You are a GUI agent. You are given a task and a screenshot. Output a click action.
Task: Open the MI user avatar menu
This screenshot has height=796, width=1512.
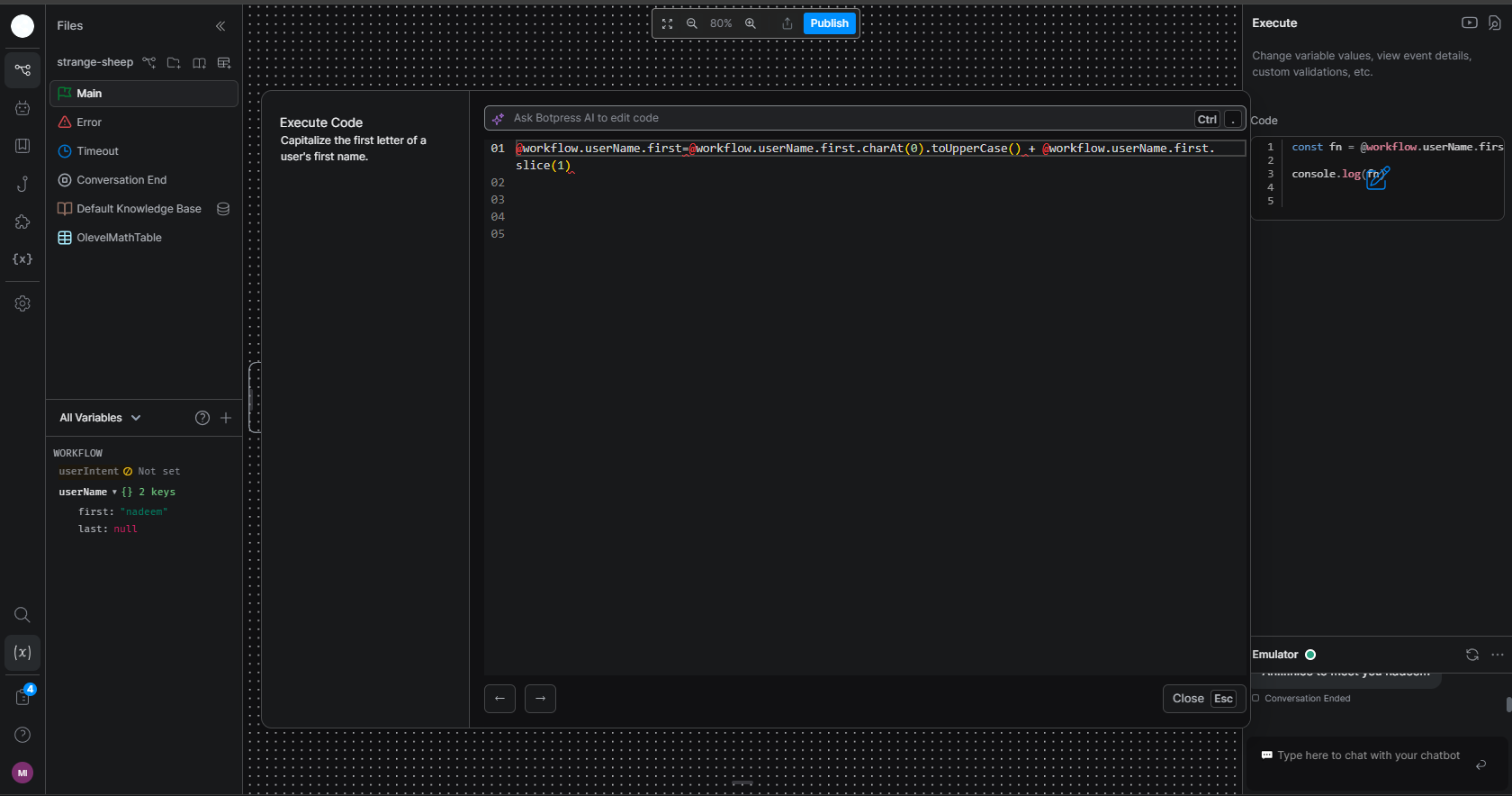22,773
